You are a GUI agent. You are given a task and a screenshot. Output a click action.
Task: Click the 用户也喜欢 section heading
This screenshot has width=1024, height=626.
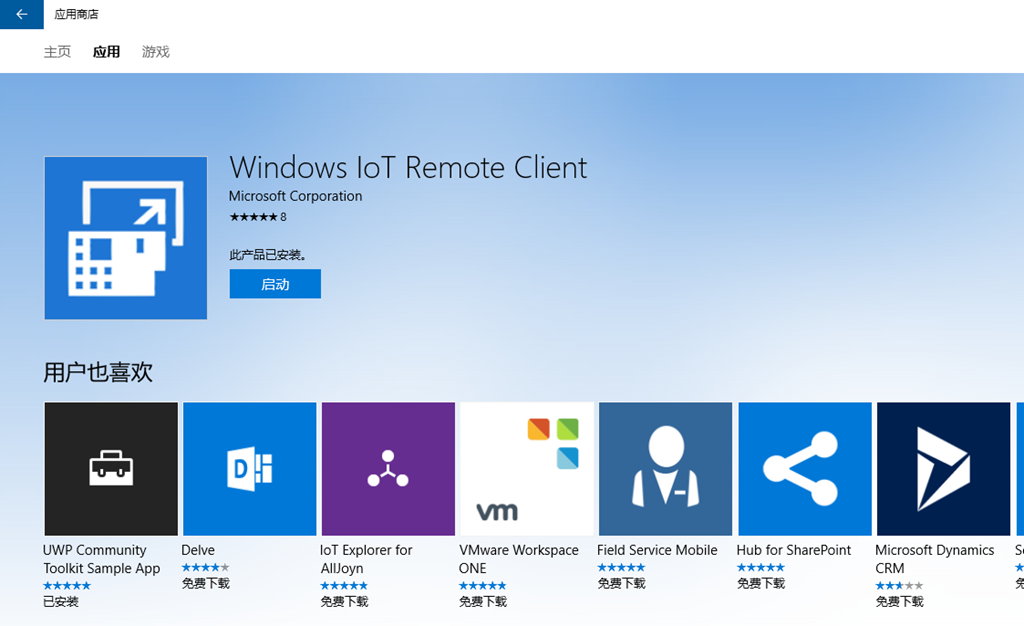(98, 372)
